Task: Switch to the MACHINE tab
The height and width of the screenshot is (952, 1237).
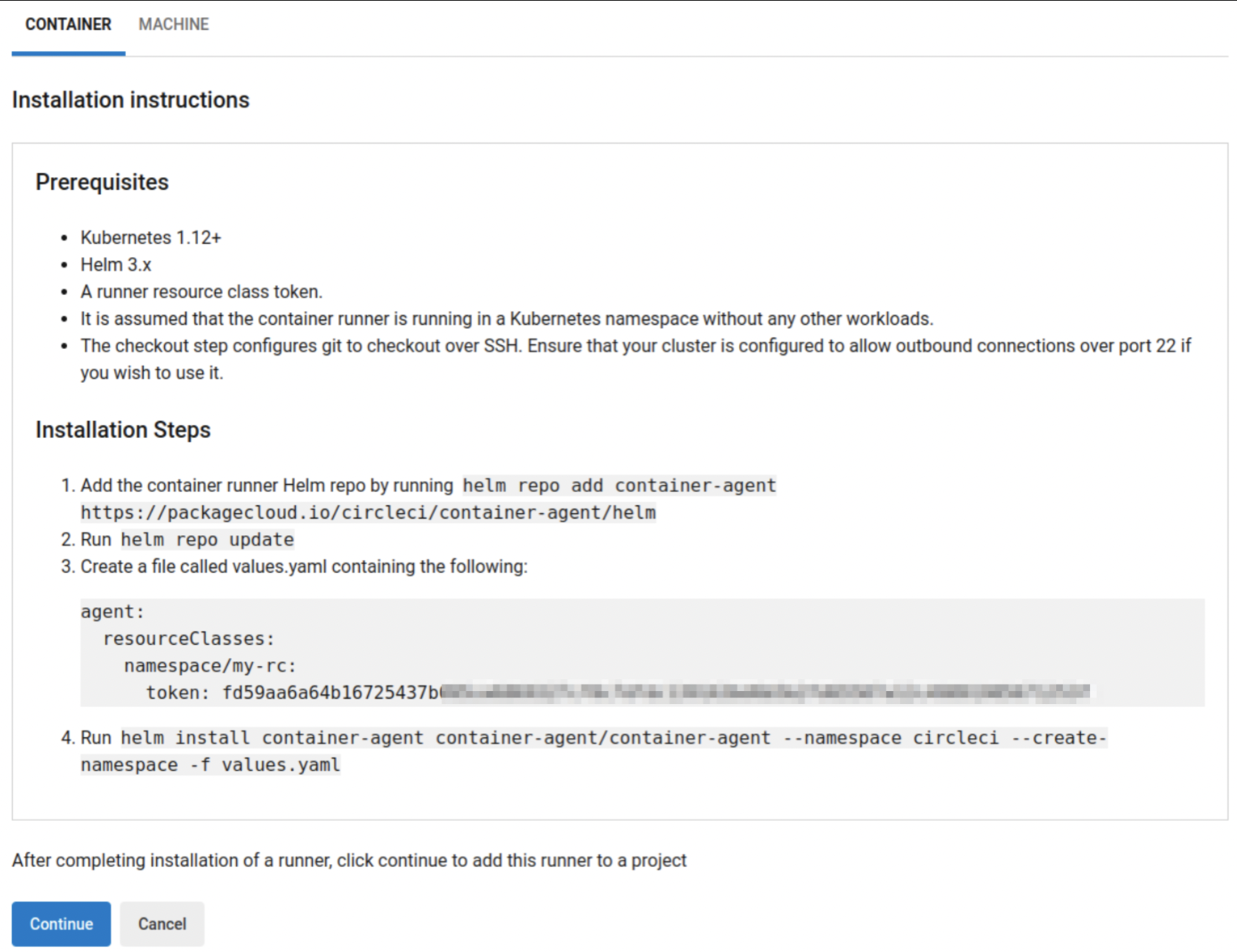Action: click(x=173, y=24)
